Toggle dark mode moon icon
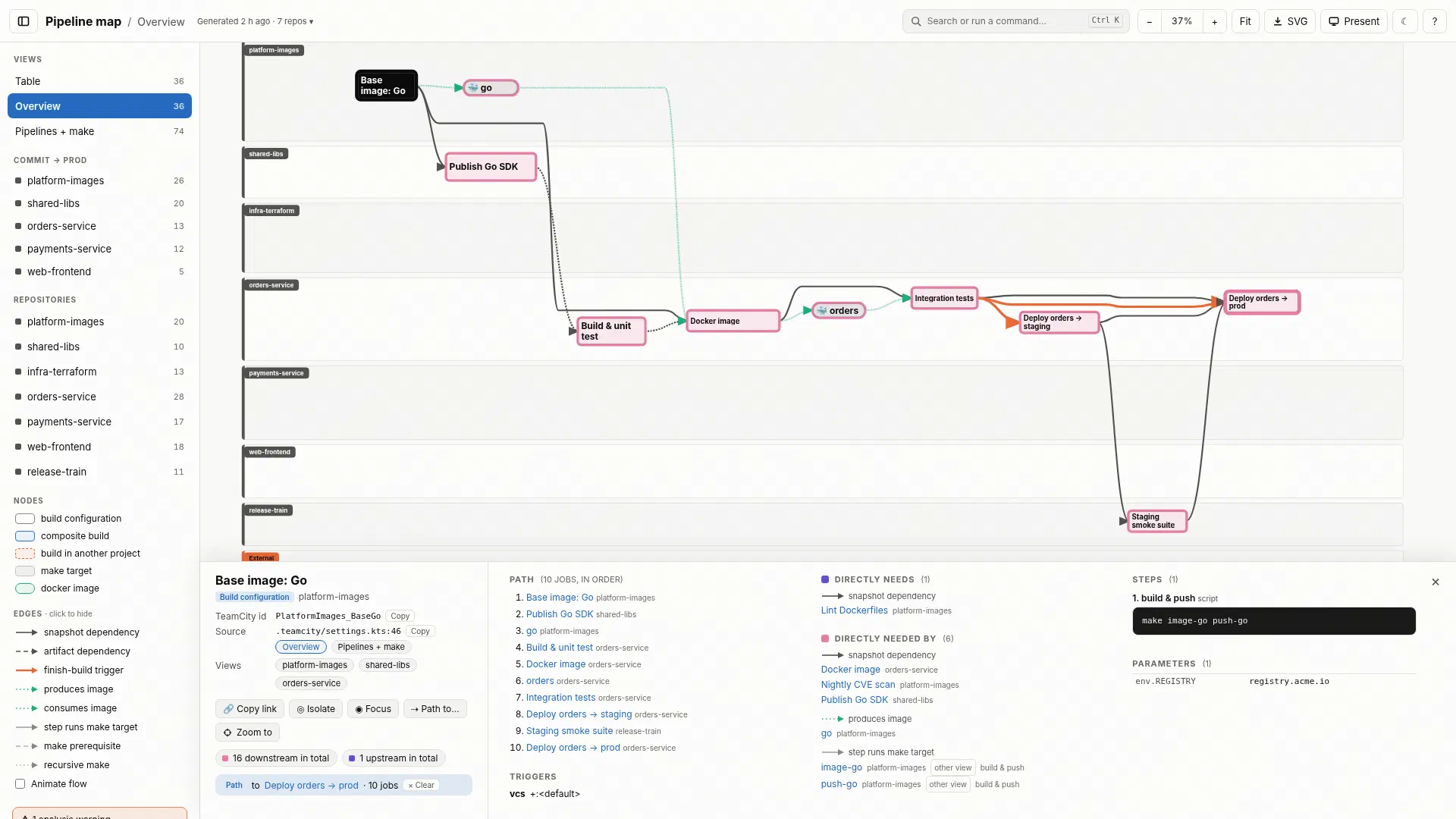Viewport: 1456px width, 819px height. point(1404,21)
